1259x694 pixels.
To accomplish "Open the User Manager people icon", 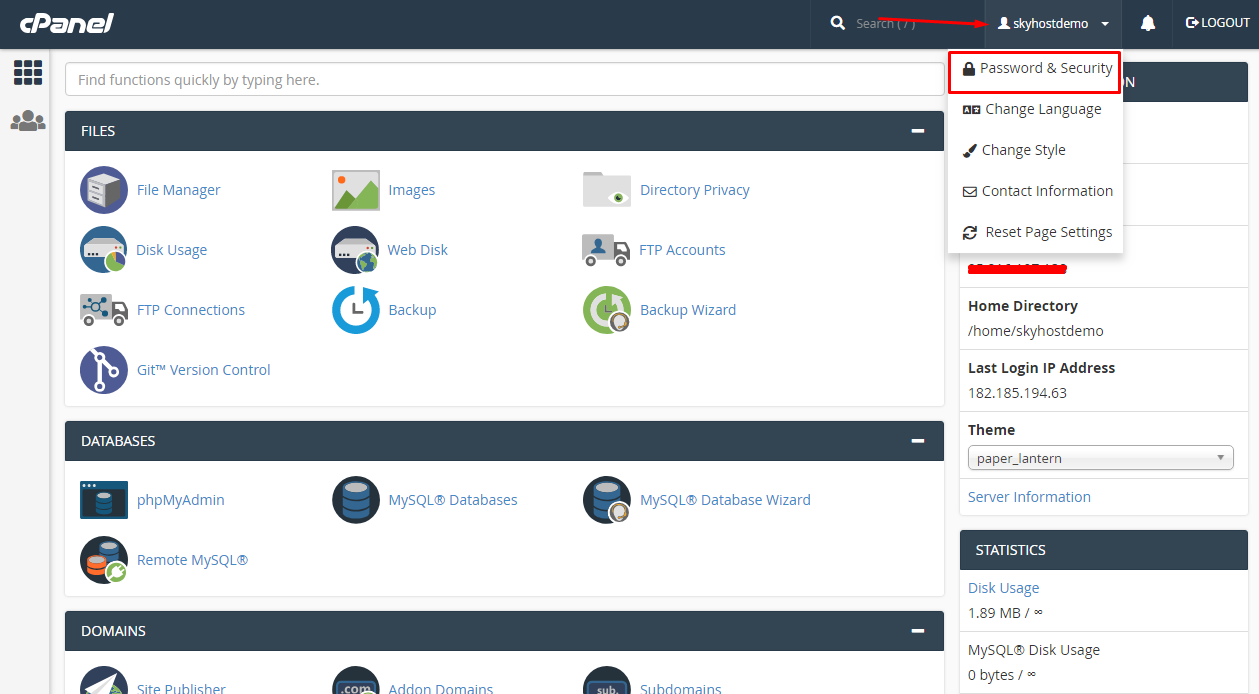I will 28,121.
